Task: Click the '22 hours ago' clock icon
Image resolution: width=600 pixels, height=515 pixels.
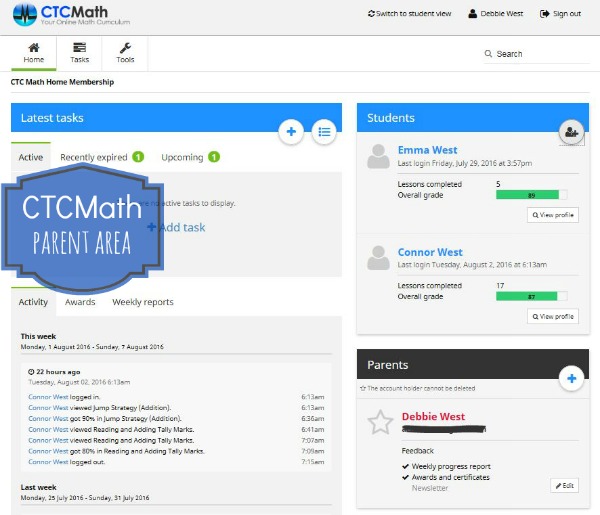Action: (x=31, y=372)
